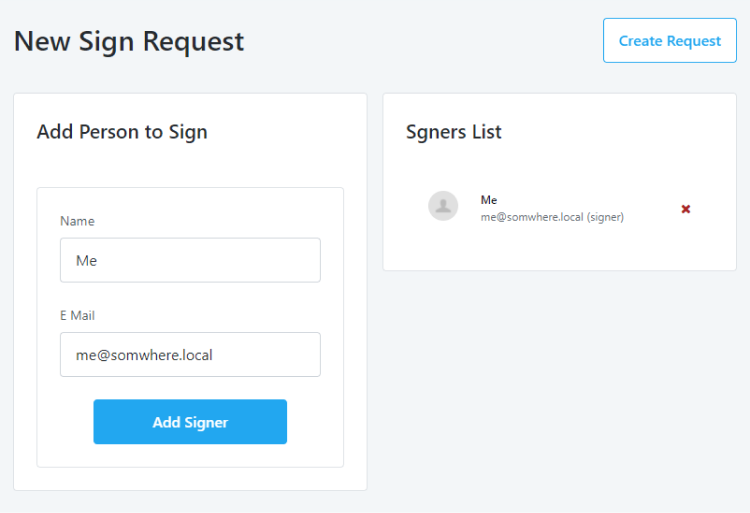Click empty space below the Add Signer button
Image resolution: width=750 pixels, height=513 pixels.
(190, 456)
